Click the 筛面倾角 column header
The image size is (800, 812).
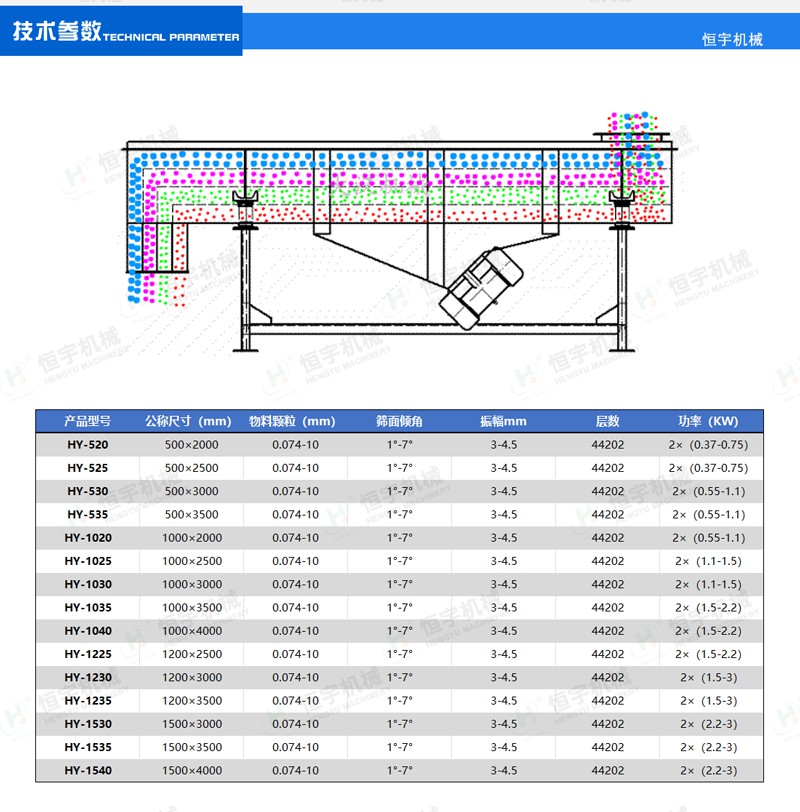(399, 421)
